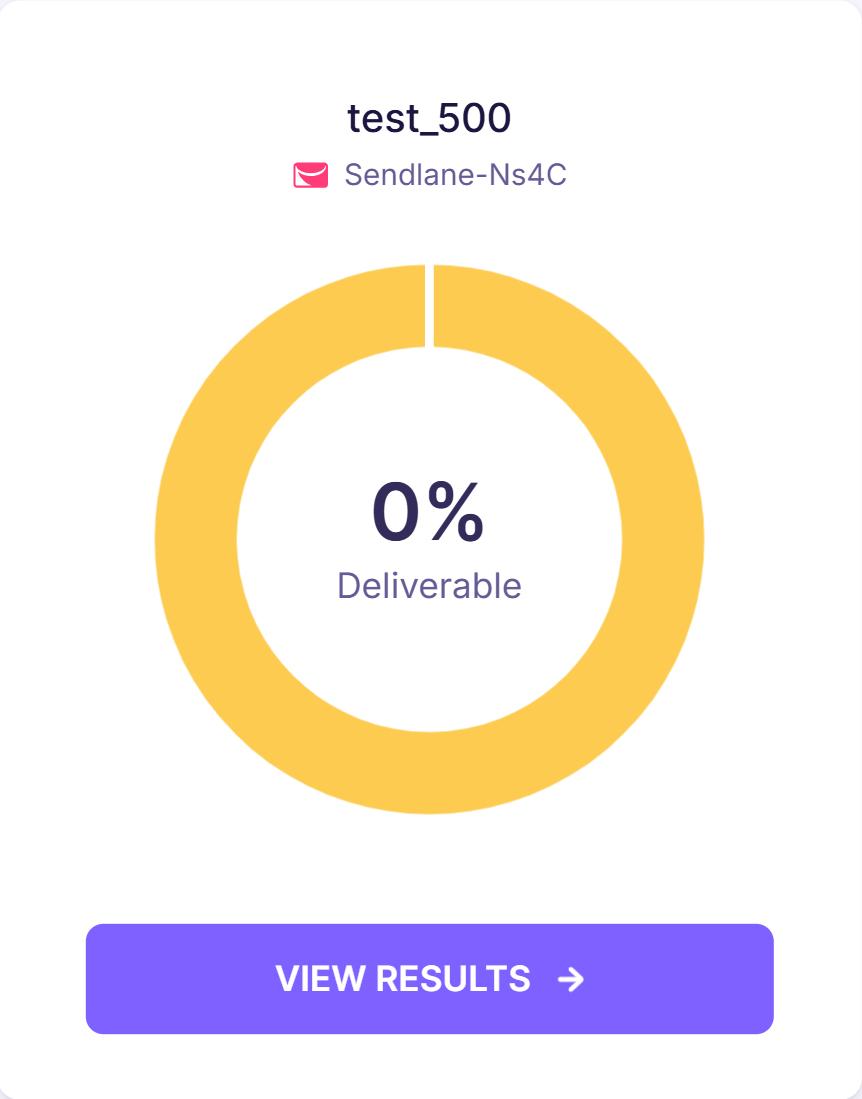Click the Sendlane-Ns4C integration name
Image resolution: width=862 pixels, height=1099 pixels.
(x=456, y=175)
